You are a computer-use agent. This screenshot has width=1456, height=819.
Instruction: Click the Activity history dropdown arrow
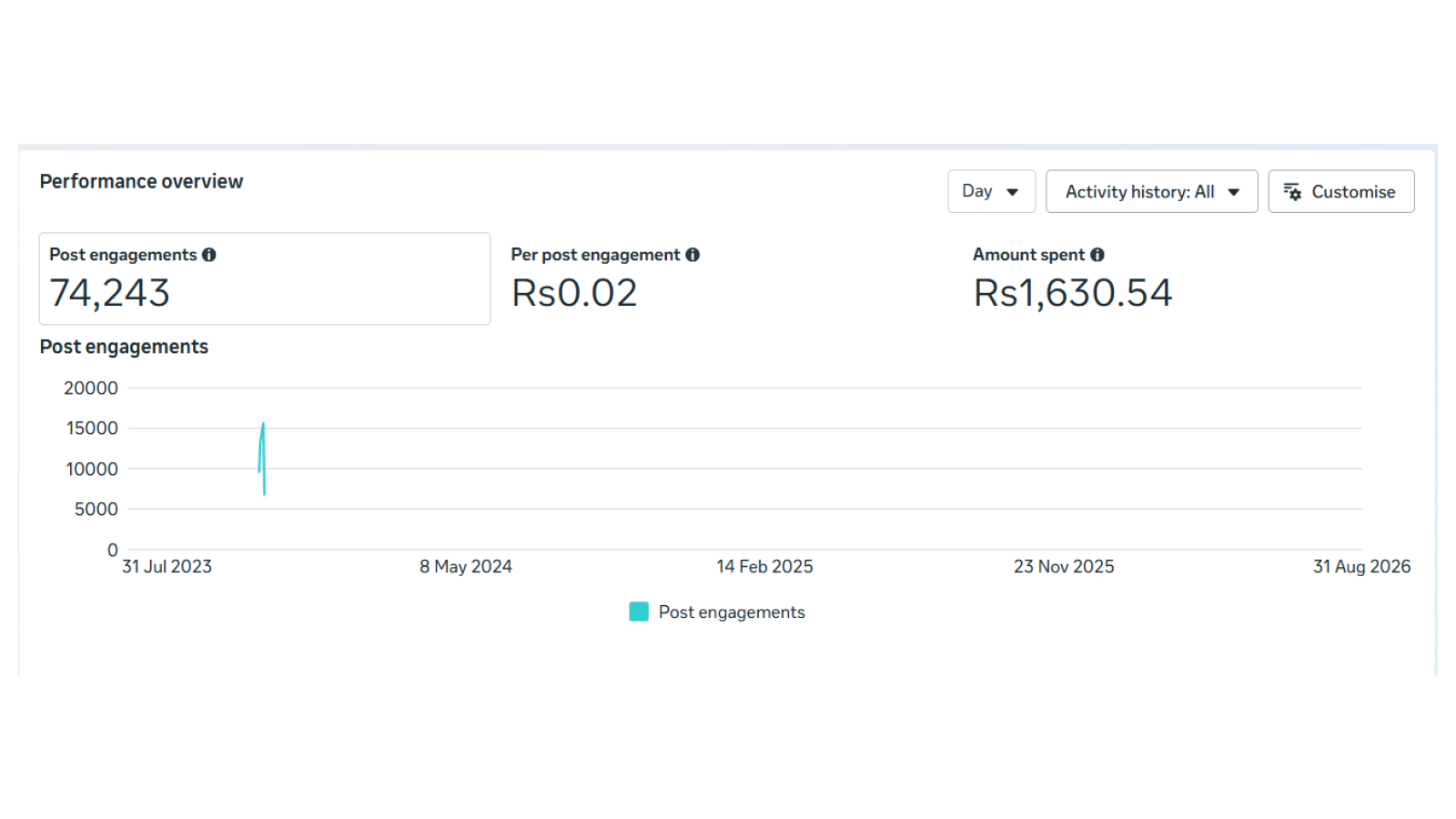click(1234, 192)
